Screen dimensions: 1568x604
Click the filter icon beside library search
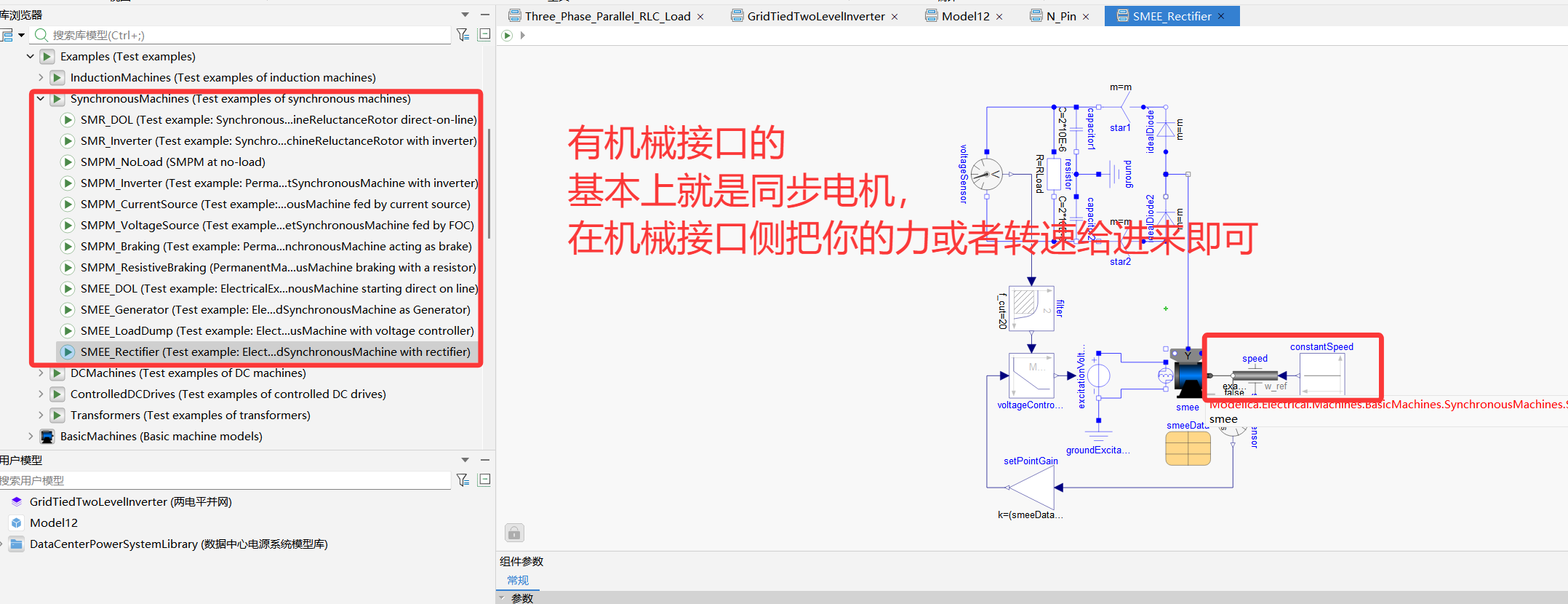463,34
